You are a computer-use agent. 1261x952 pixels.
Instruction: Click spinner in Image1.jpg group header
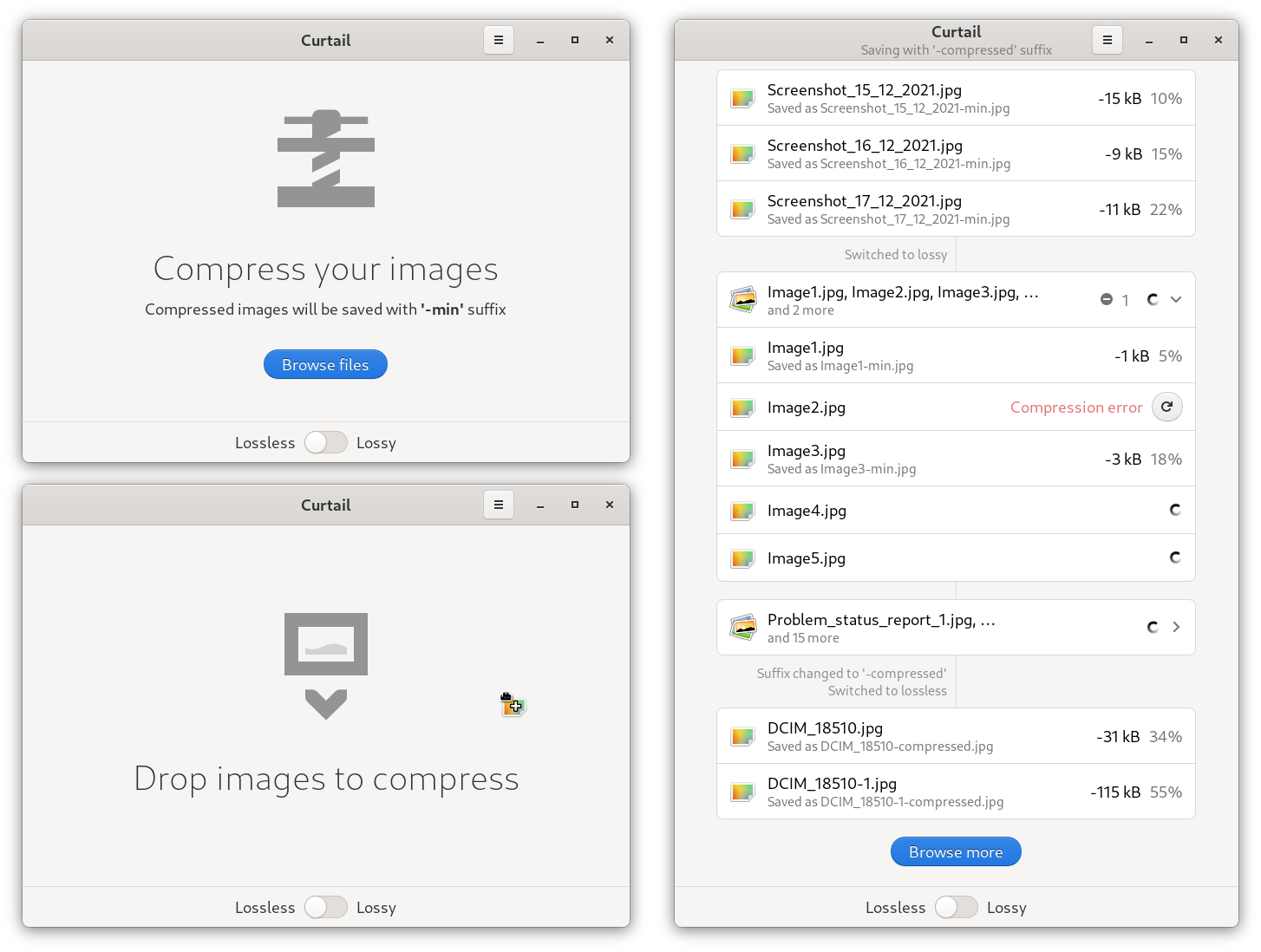1153,299
